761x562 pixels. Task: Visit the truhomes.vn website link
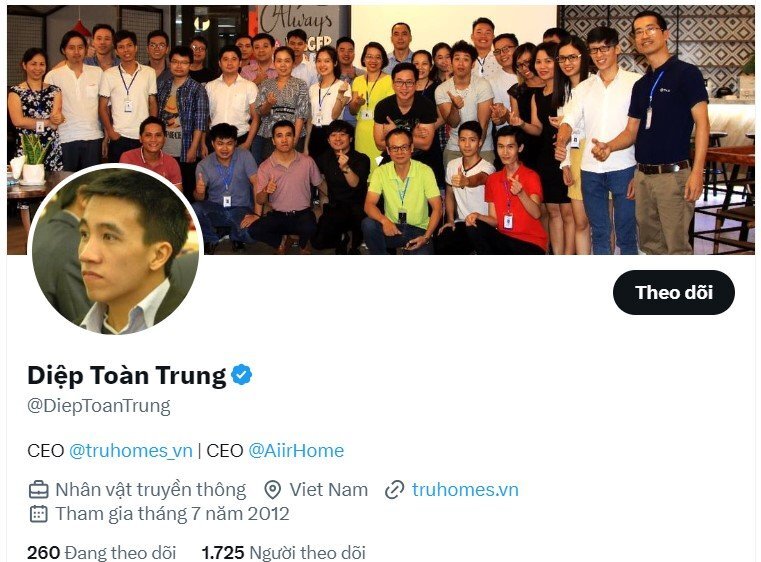(465, 489)
